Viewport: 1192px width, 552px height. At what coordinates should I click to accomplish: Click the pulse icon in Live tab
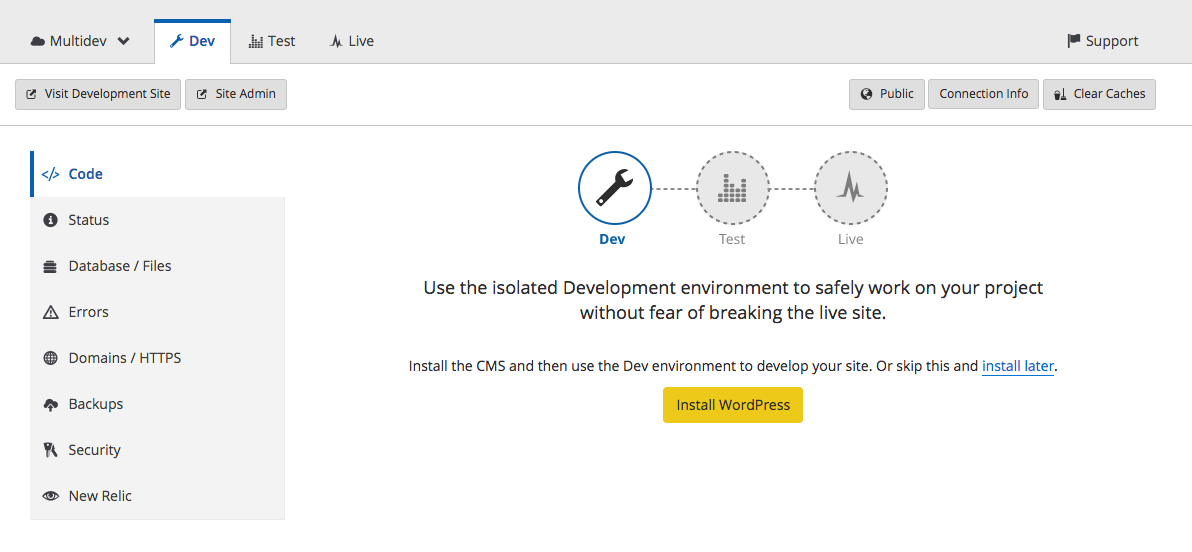(336, 41)
